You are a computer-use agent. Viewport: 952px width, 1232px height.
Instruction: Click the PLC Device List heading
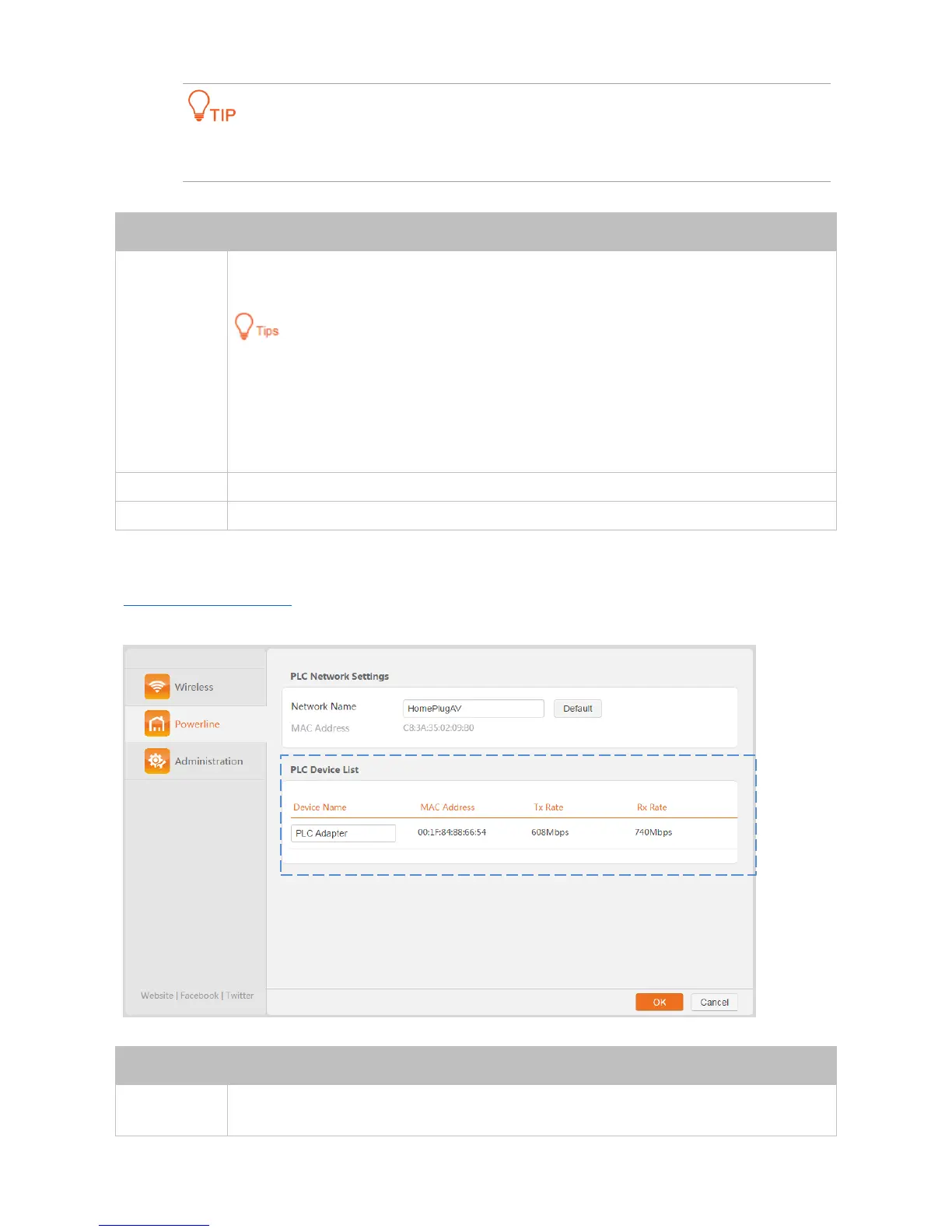tap(324, 770)
